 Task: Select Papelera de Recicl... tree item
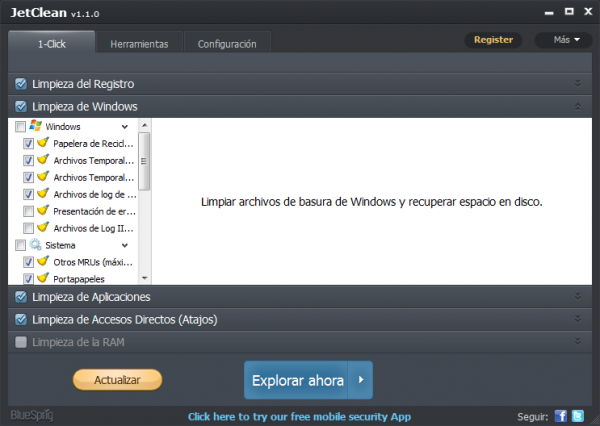click(x=93, y=144)
